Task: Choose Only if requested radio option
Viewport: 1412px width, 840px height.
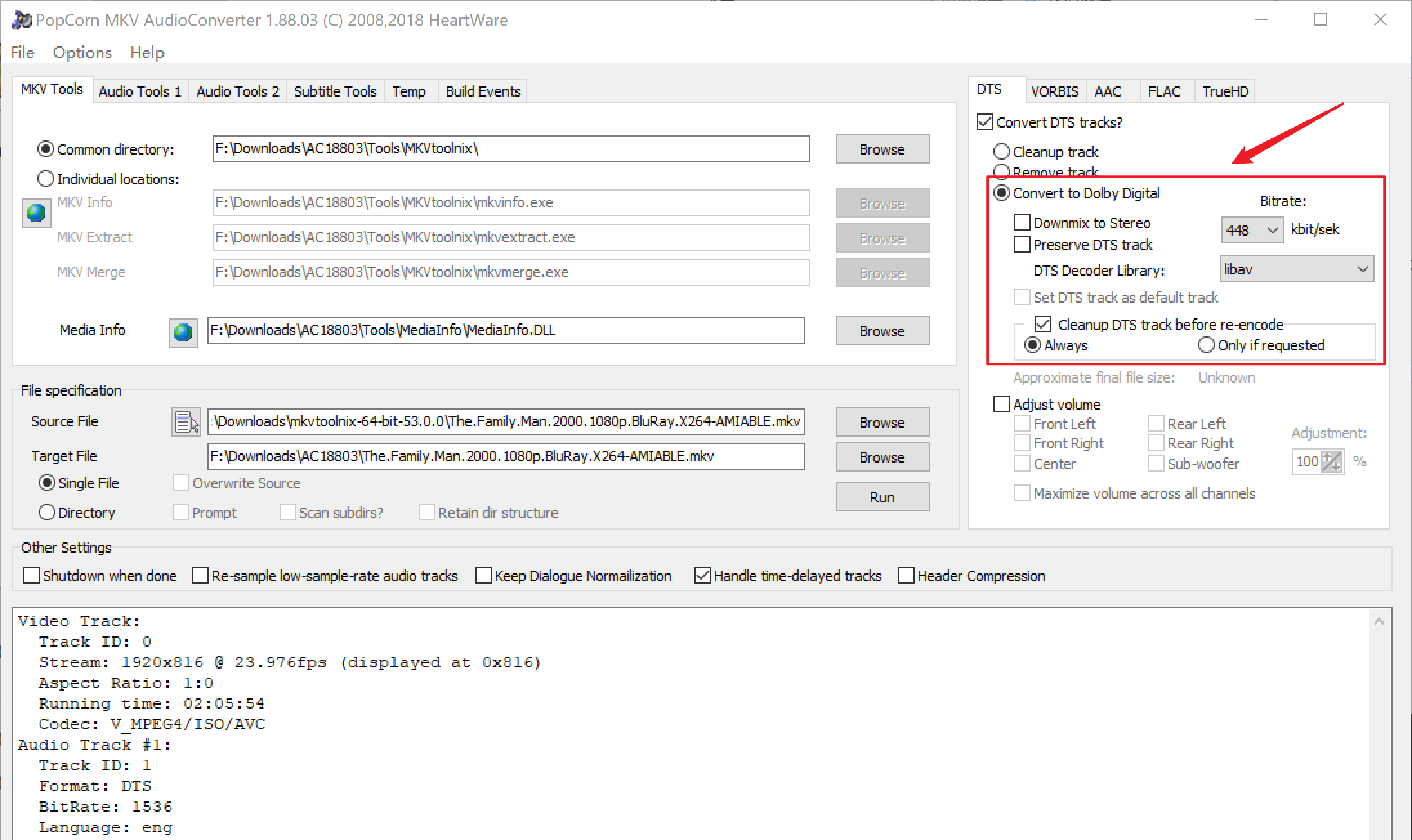Action: coord(1207,345)
